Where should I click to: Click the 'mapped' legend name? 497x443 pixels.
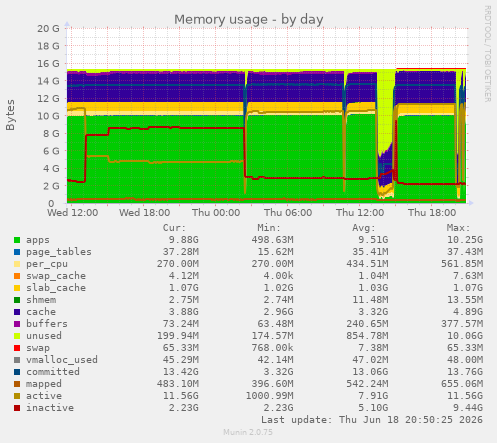click(44, 384)
